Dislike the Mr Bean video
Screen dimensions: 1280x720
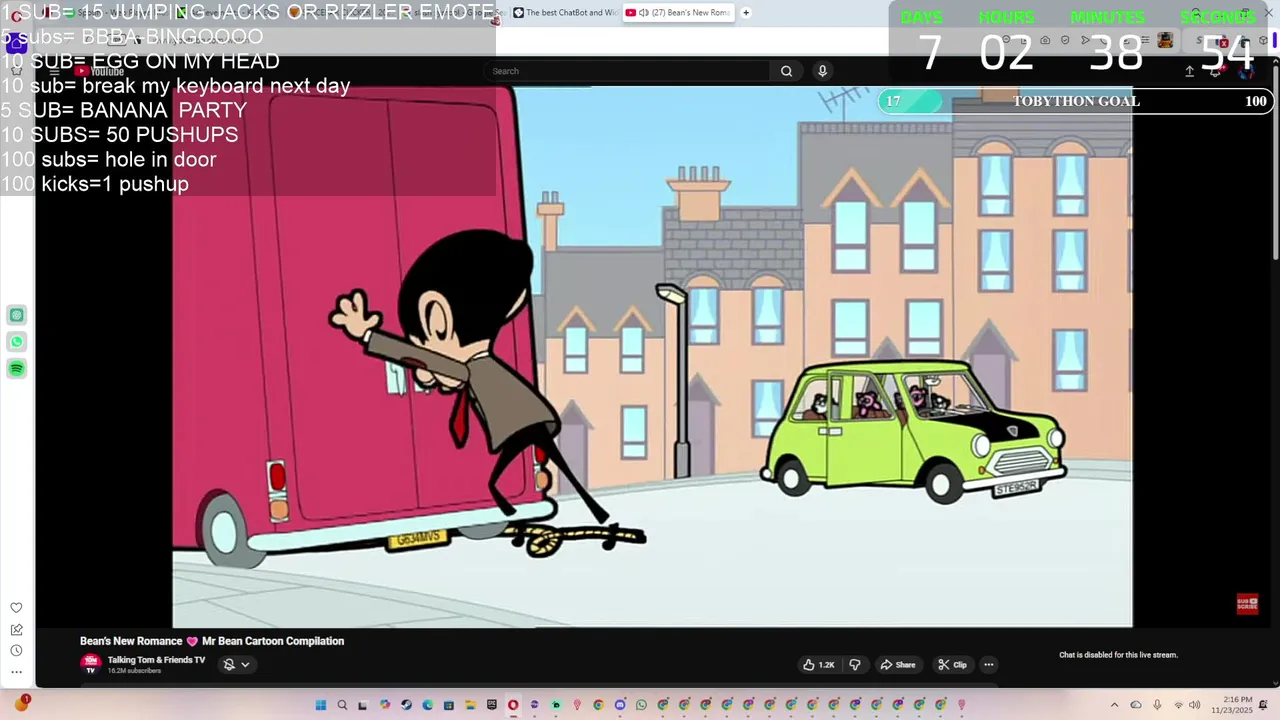(x=855, y=665)
